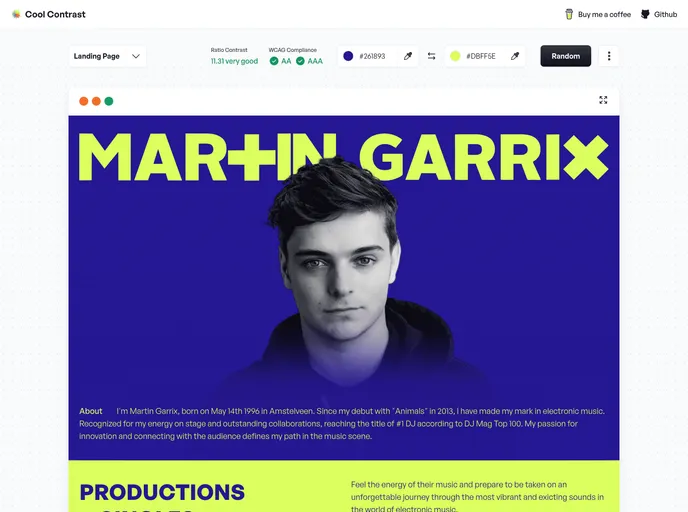The height and width of the screenshot is (512, 688).
Task: Click the dark blue color swatch
Action: point(348,56)
